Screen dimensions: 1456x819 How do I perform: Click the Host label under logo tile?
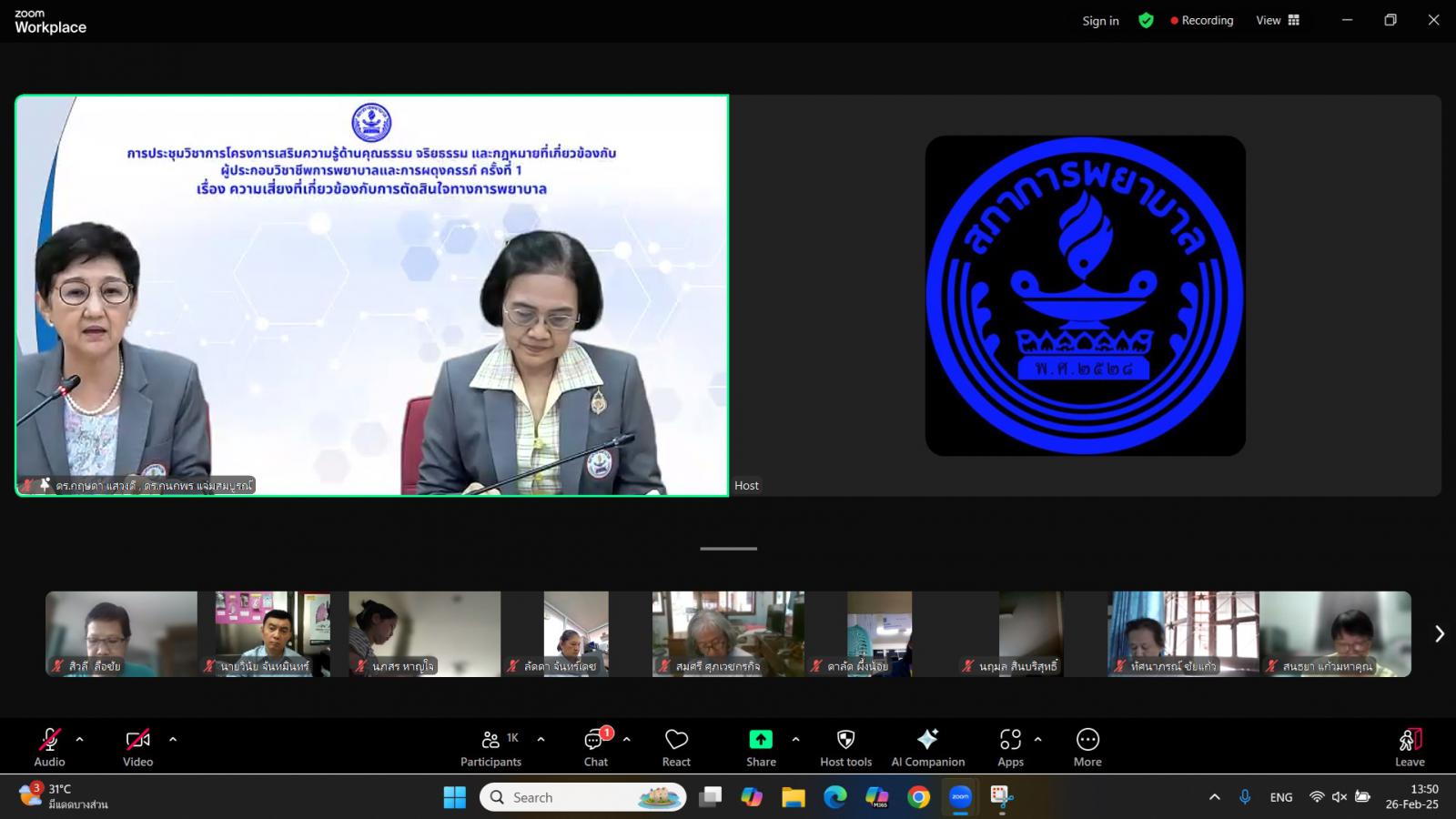746,485
